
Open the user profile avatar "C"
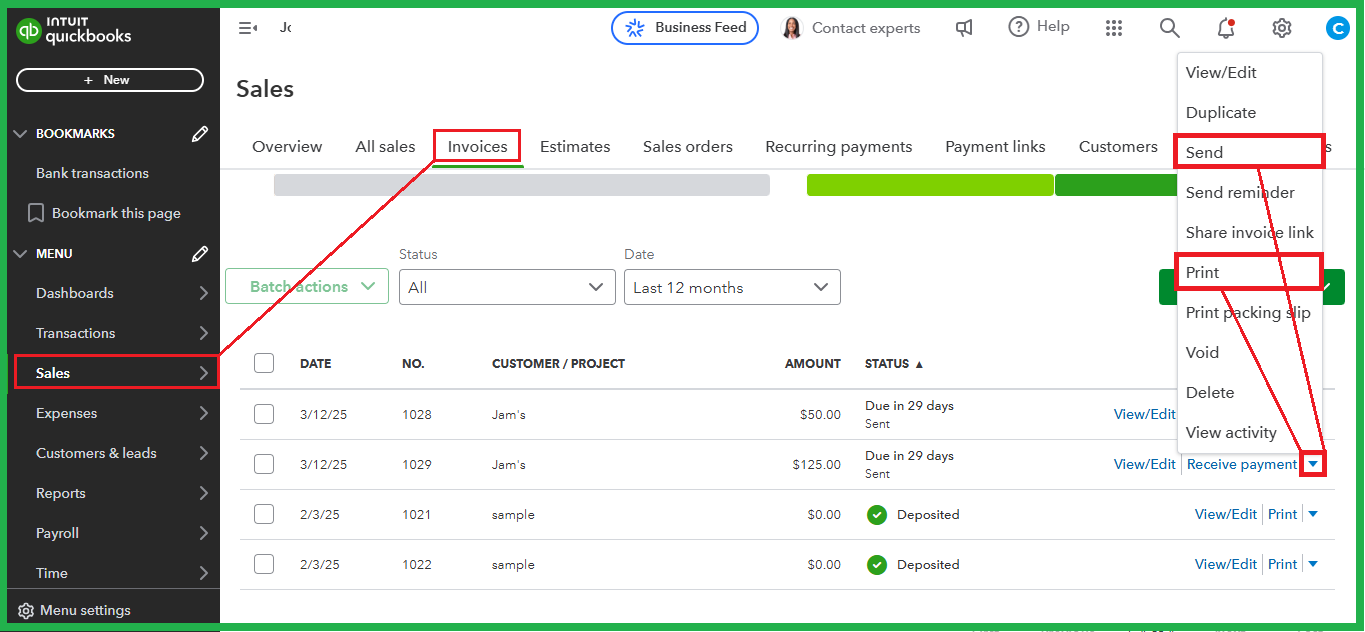[x=1337, y=28]
